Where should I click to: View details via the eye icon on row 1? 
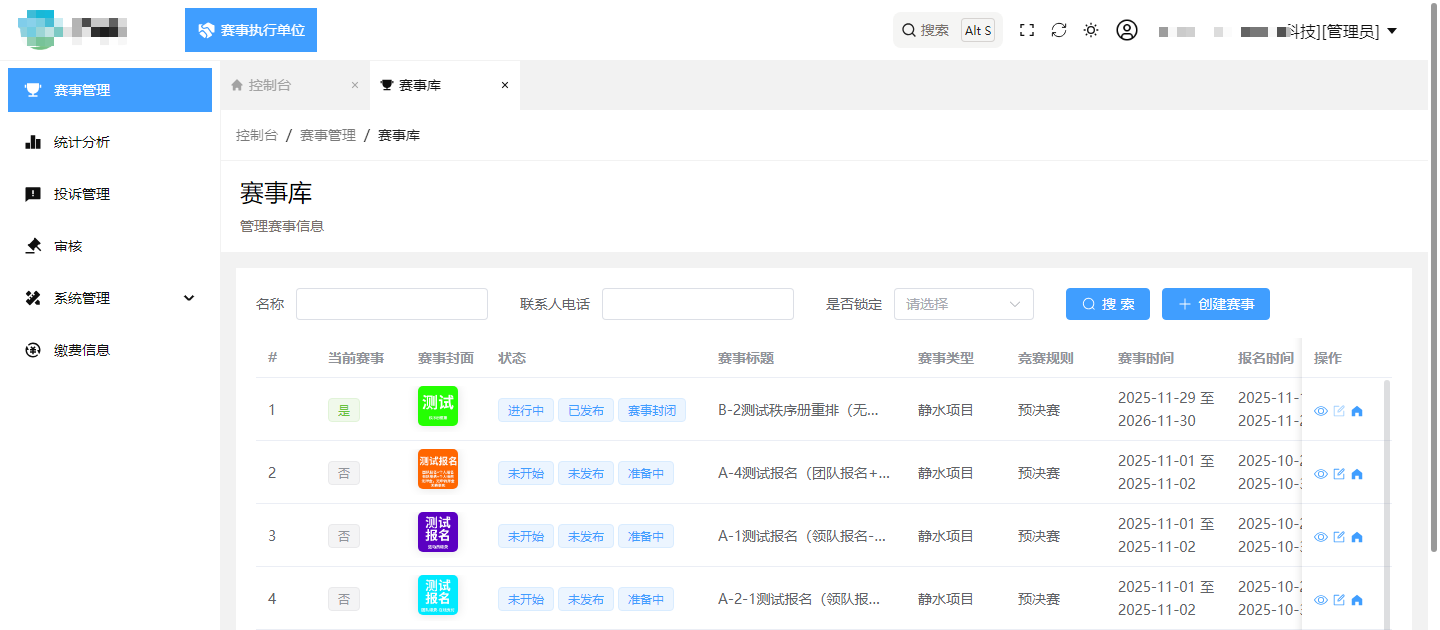[x=1321, y=410]
